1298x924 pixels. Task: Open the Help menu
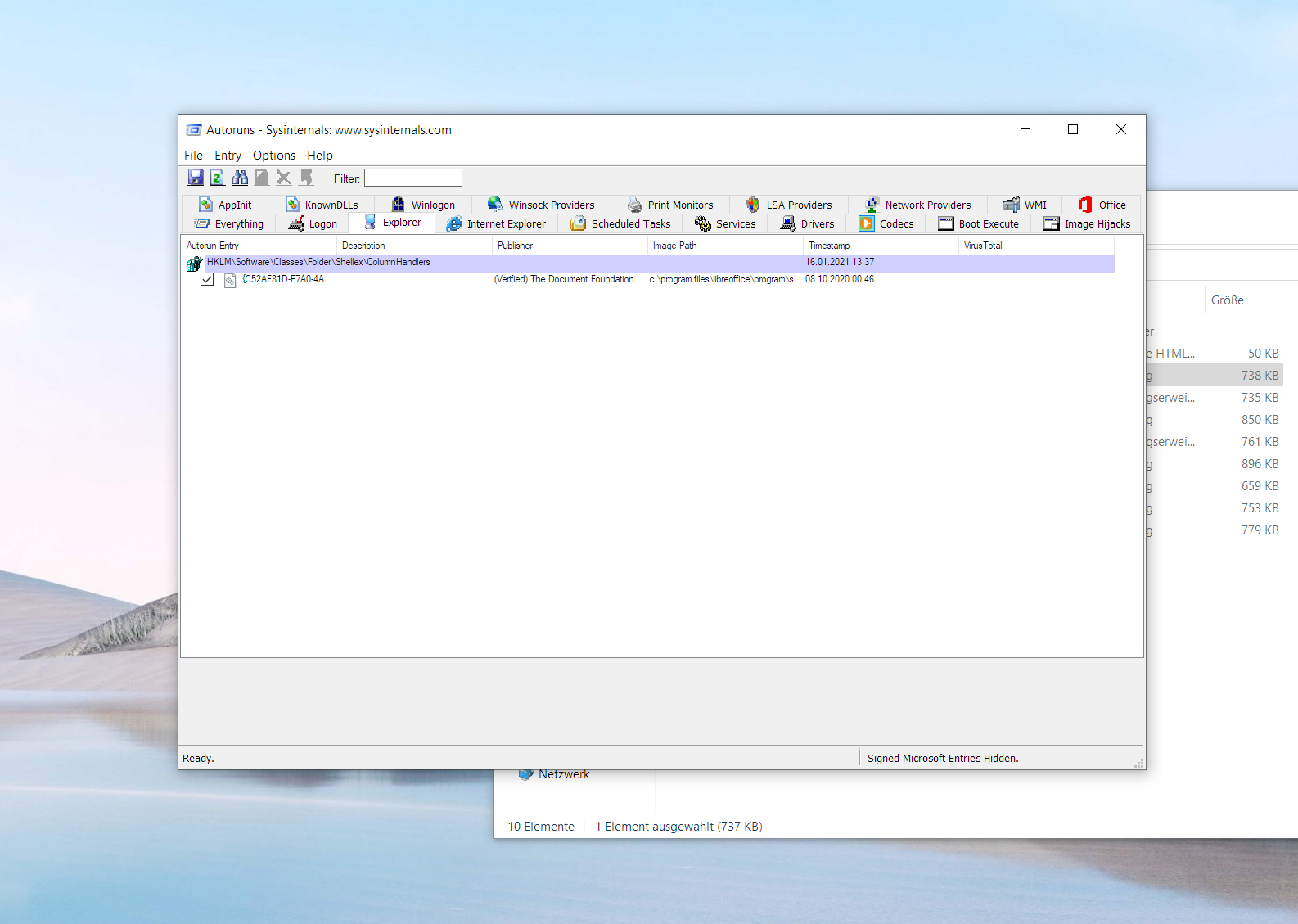320,156
